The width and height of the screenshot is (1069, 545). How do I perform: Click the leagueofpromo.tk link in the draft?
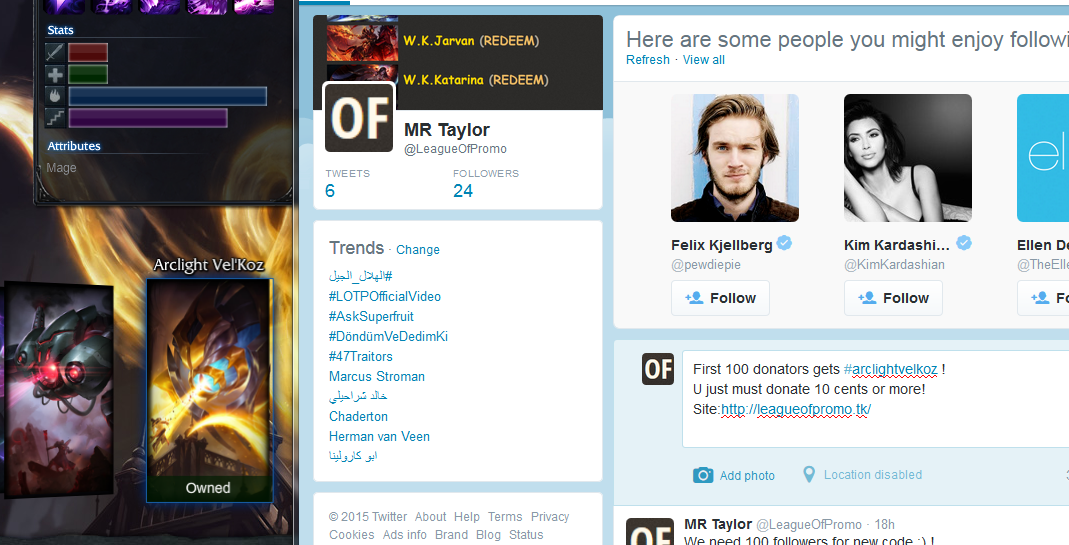click(x=796, y=409)
